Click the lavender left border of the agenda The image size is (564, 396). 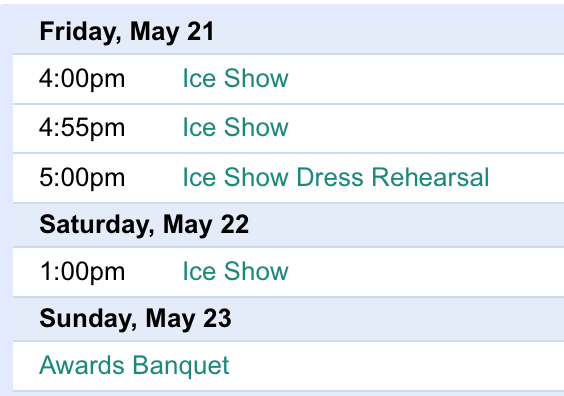click(x=6, y=205)
